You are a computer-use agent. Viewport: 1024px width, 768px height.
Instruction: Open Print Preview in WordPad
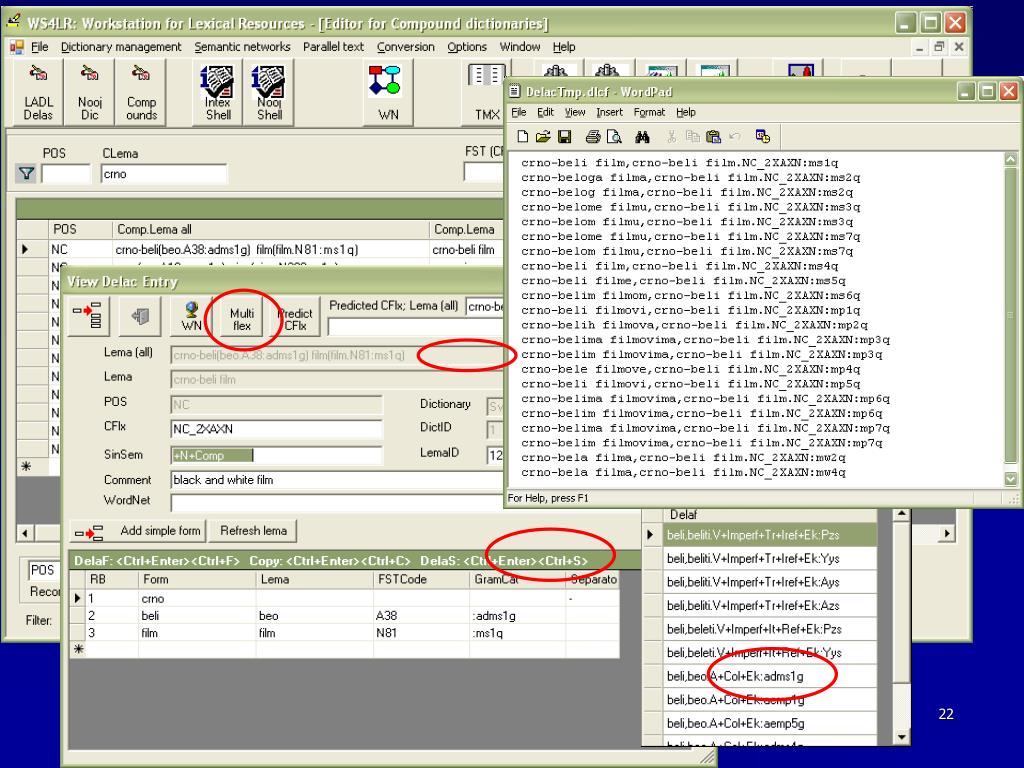pyautogui.click(x=614, y=136)
